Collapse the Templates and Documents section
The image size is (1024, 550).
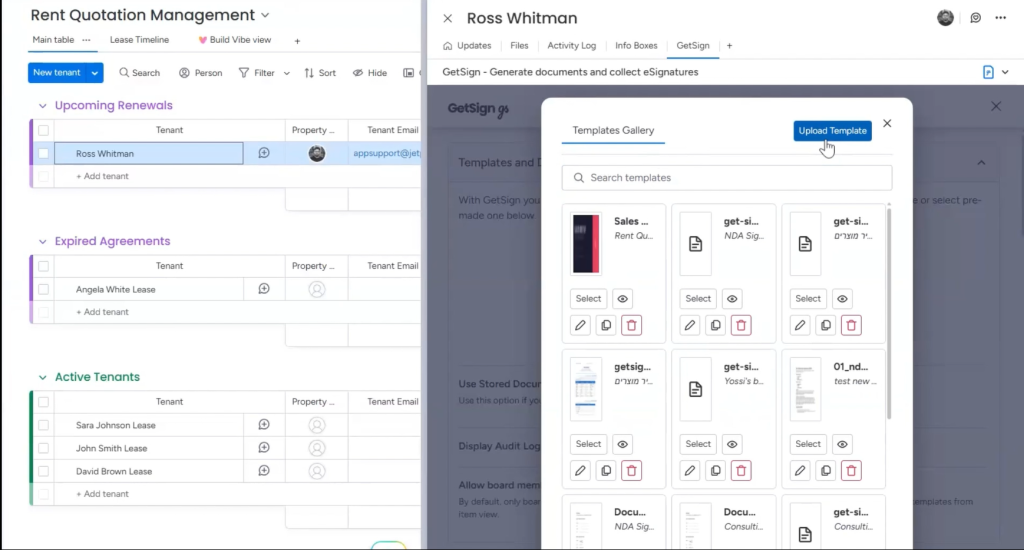click(x=981, y=163)
